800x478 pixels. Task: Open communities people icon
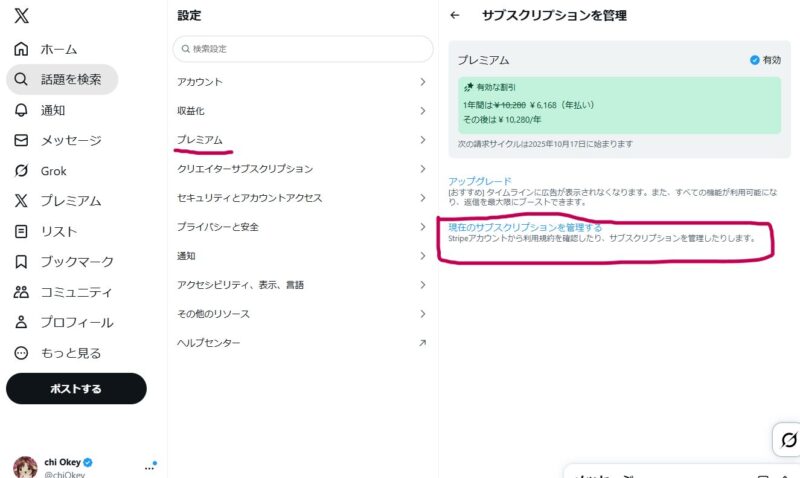coord(22,292)
